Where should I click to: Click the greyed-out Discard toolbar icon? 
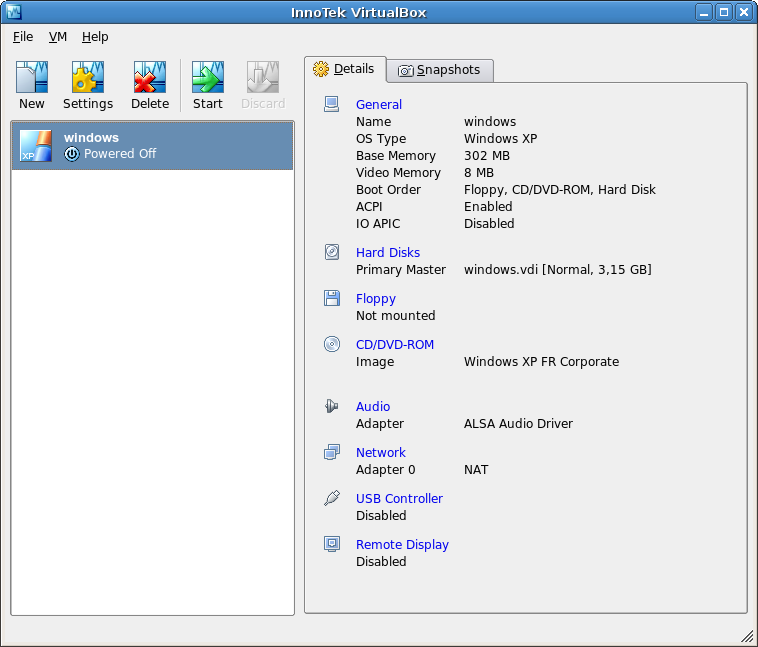pyautogui.click(x=263, y=76)
